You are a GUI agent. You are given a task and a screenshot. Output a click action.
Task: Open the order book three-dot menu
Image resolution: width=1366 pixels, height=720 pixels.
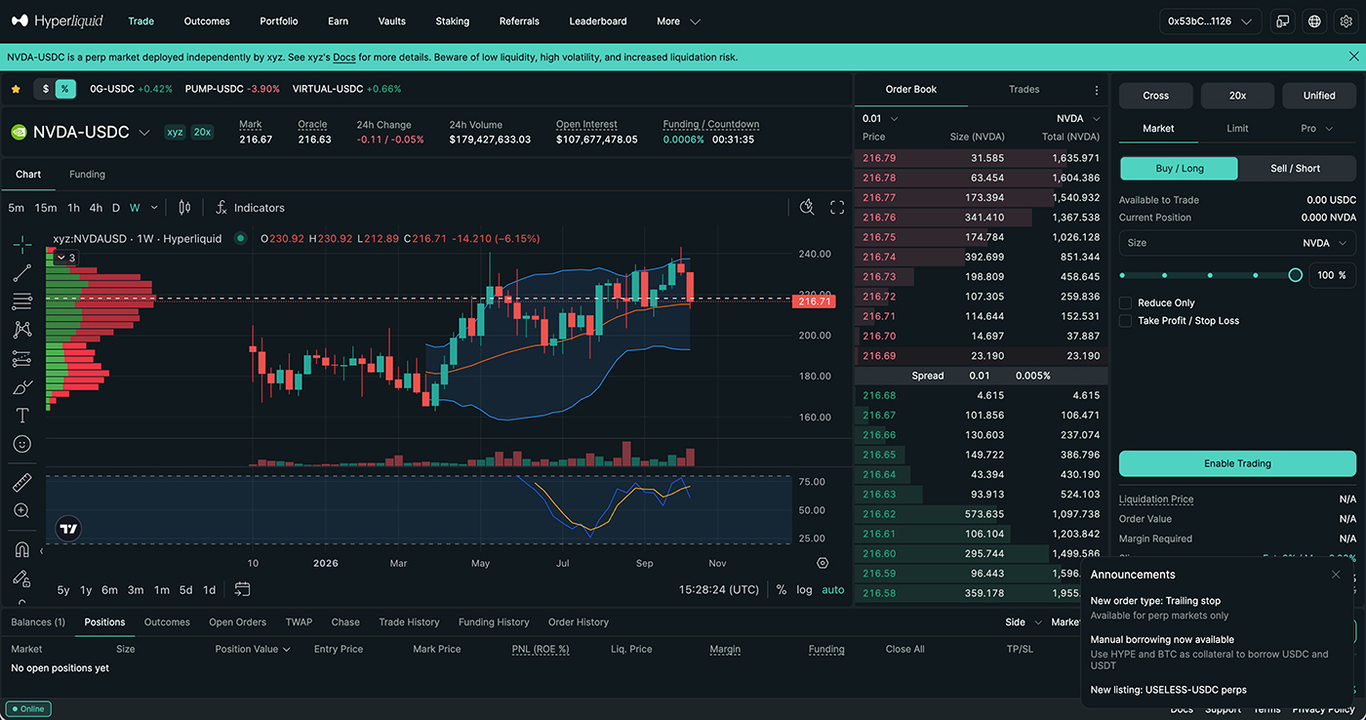[1097, 90]
